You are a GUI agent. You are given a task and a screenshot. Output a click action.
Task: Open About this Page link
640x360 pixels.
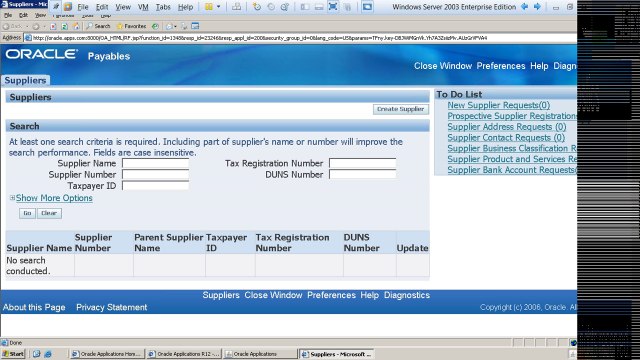34,307
